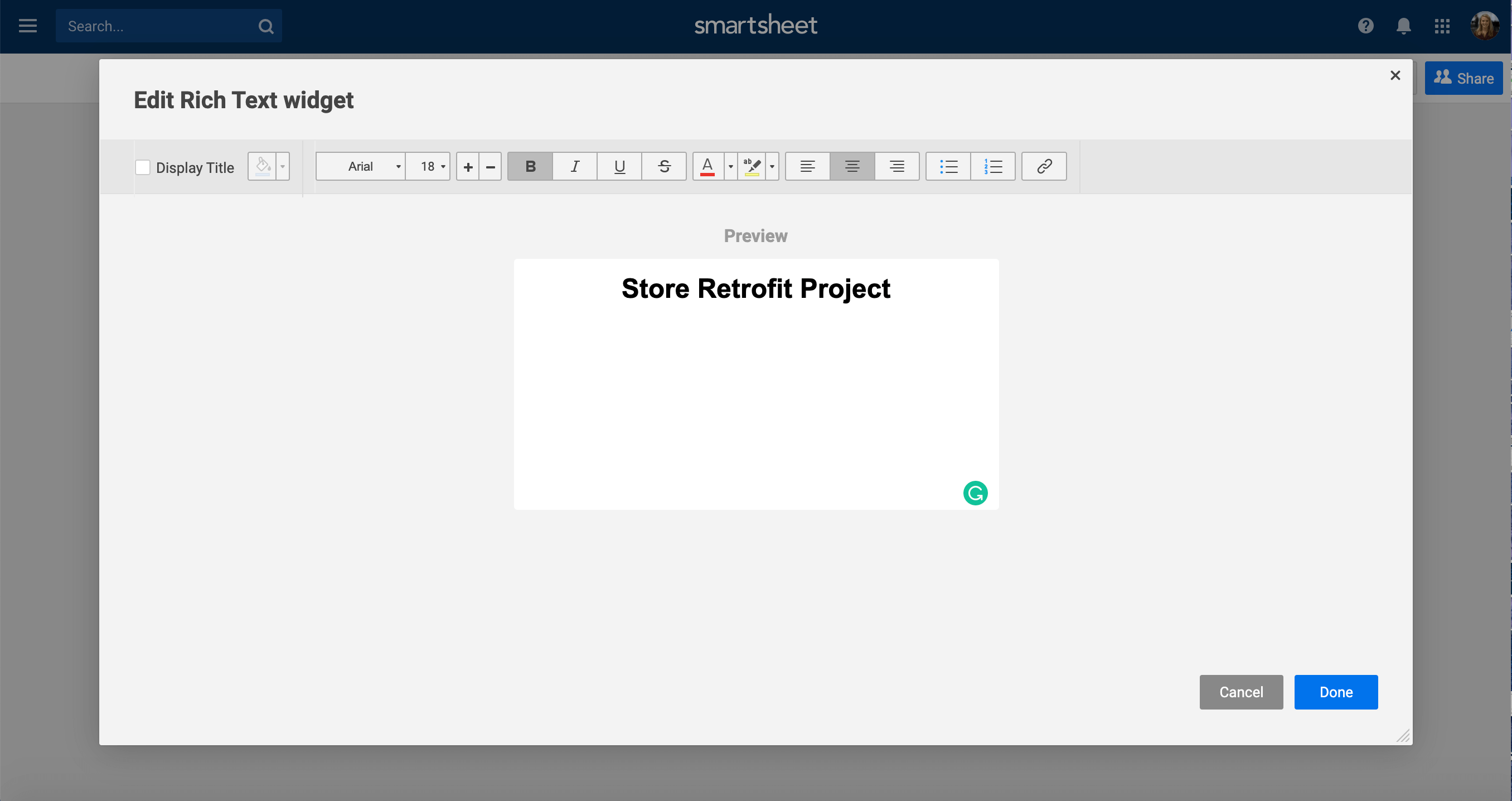Create a numbered list
The width and height of the screenshot is (1512, 801).
tap(993, 166)
